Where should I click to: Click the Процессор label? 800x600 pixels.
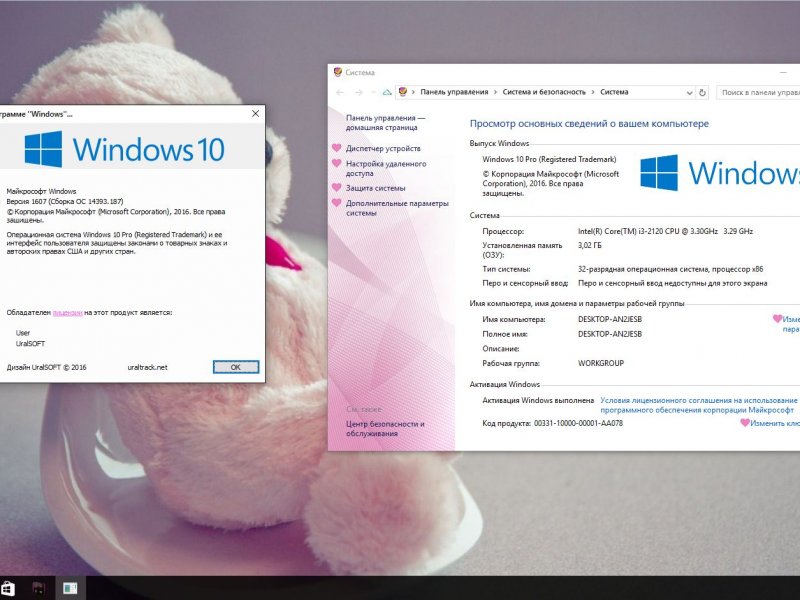503,231
